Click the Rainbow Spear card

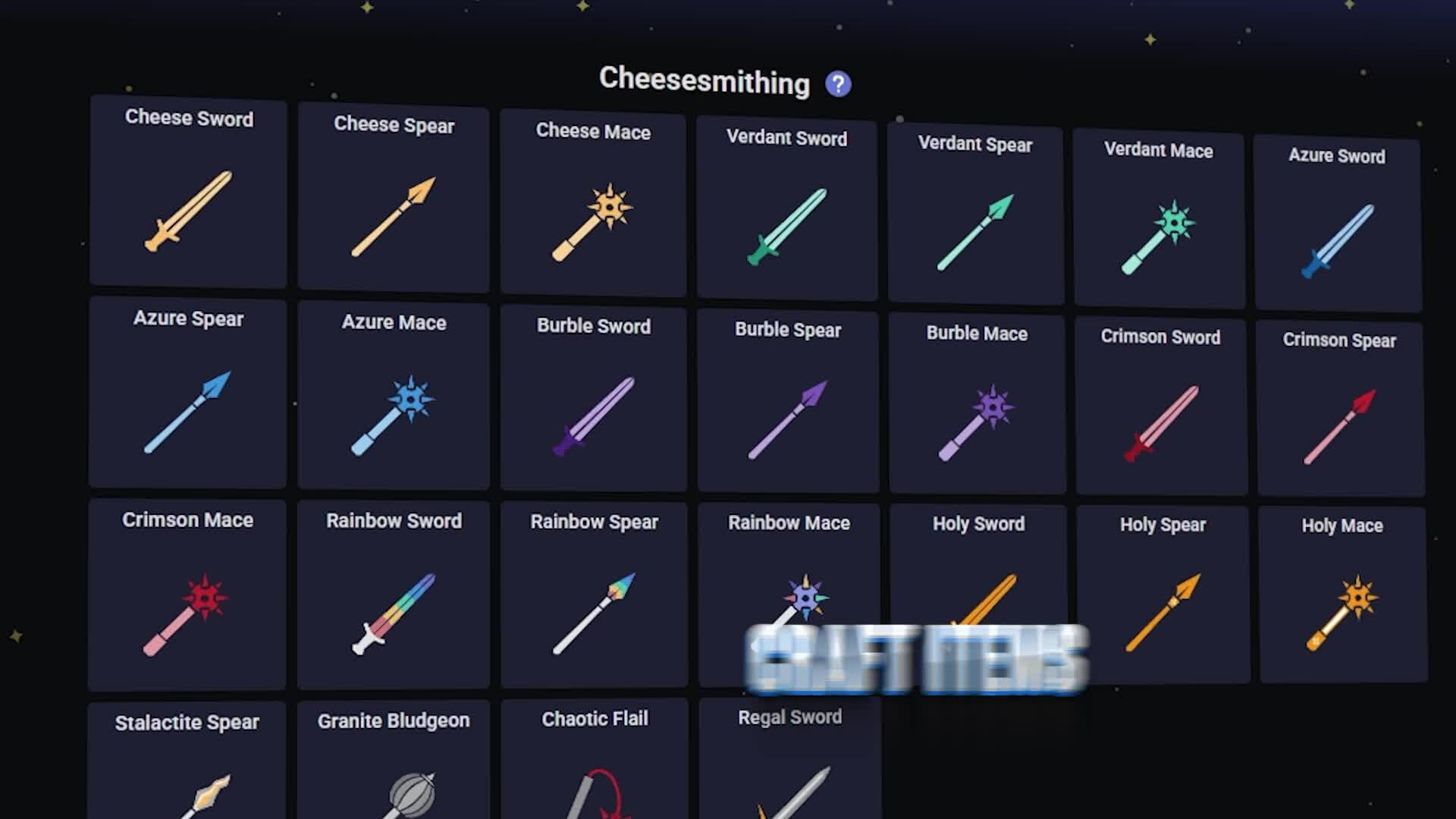(594, 595)
